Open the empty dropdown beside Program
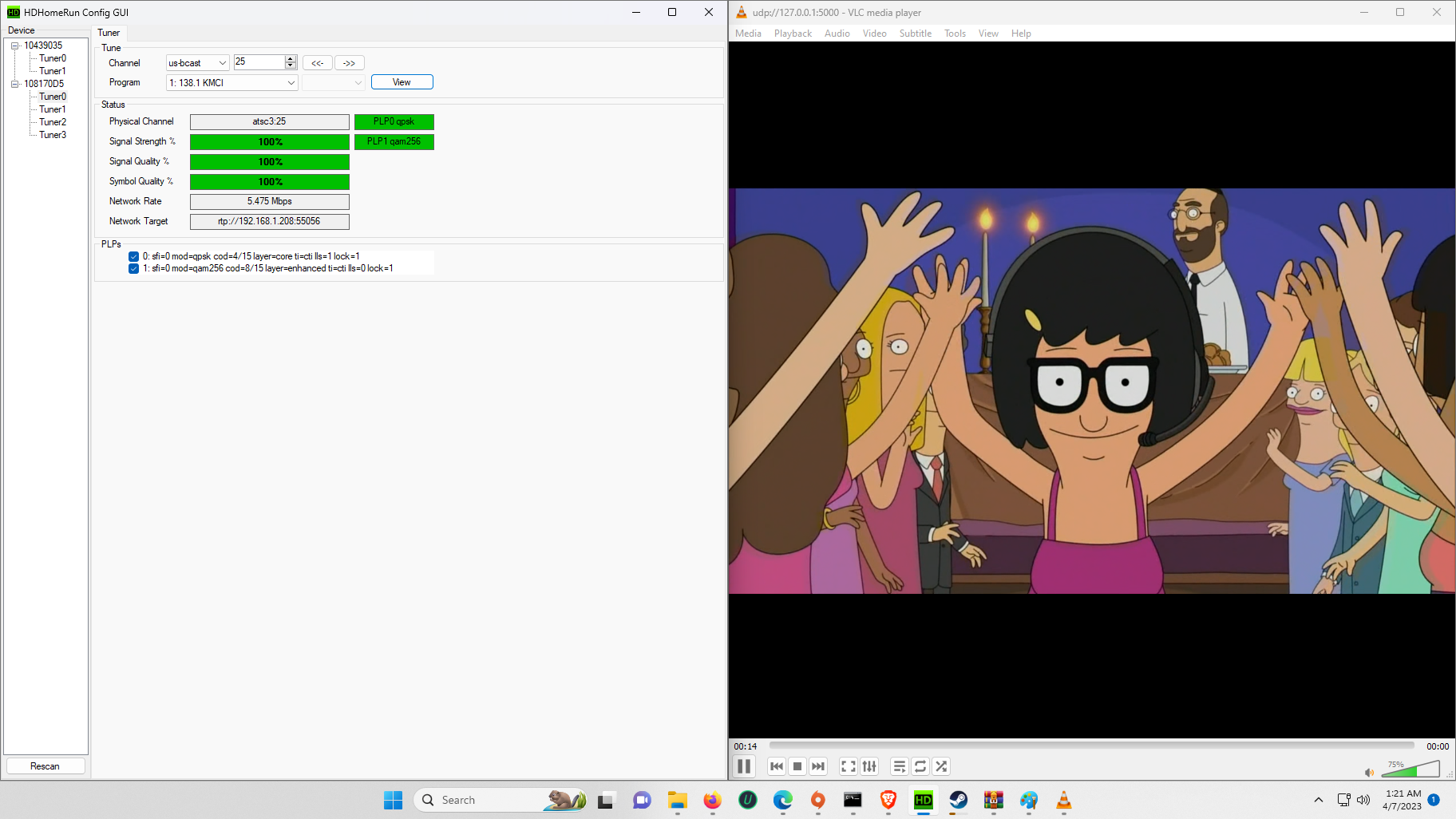 coord(333,82)
